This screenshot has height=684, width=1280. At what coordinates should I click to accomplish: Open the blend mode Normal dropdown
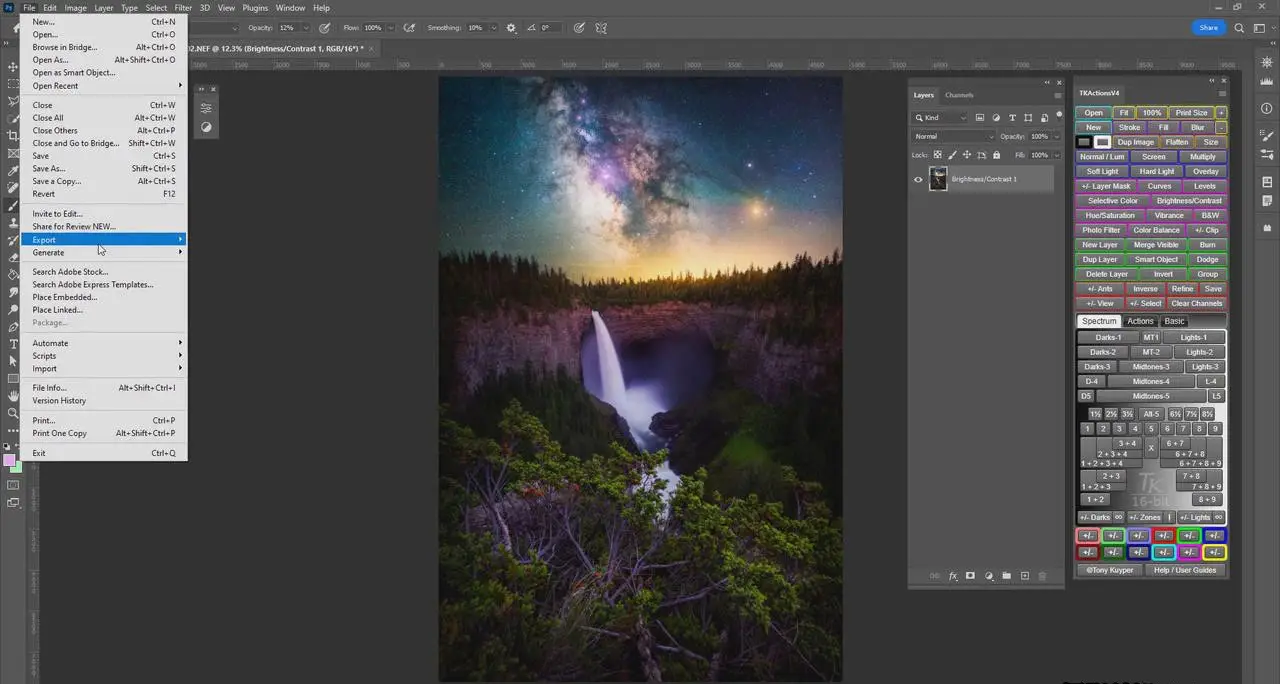point(954,136)
